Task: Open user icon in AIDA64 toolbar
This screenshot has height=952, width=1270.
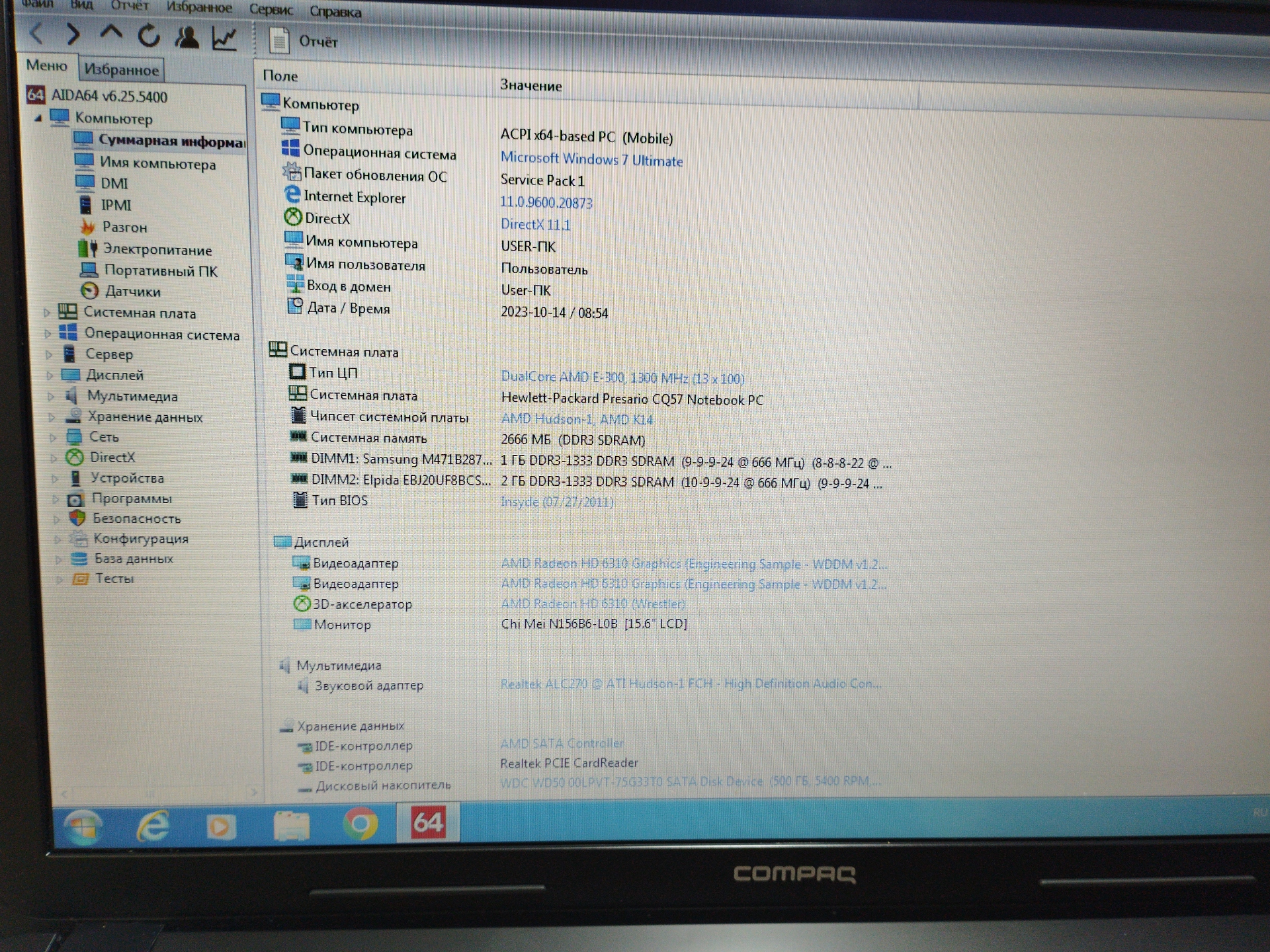Action: pyautogui.click(x=187, y=37)
